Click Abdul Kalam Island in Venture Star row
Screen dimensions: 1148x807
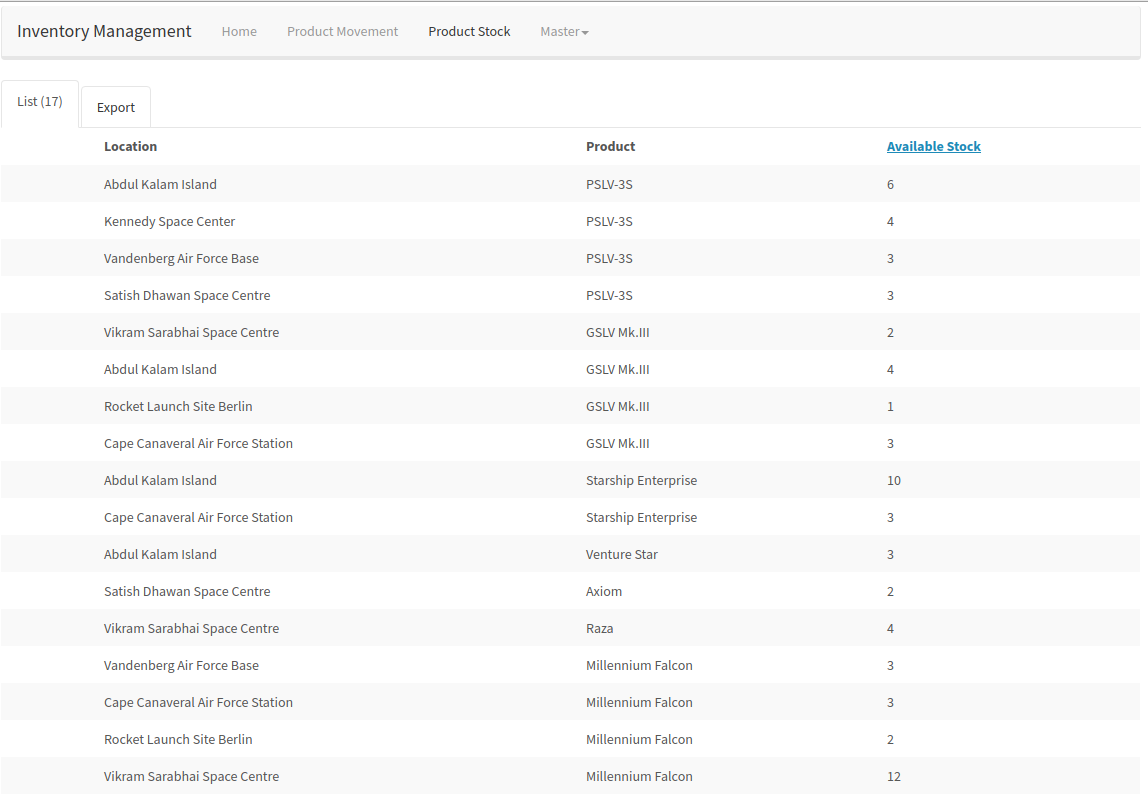(x=160, y=554)
